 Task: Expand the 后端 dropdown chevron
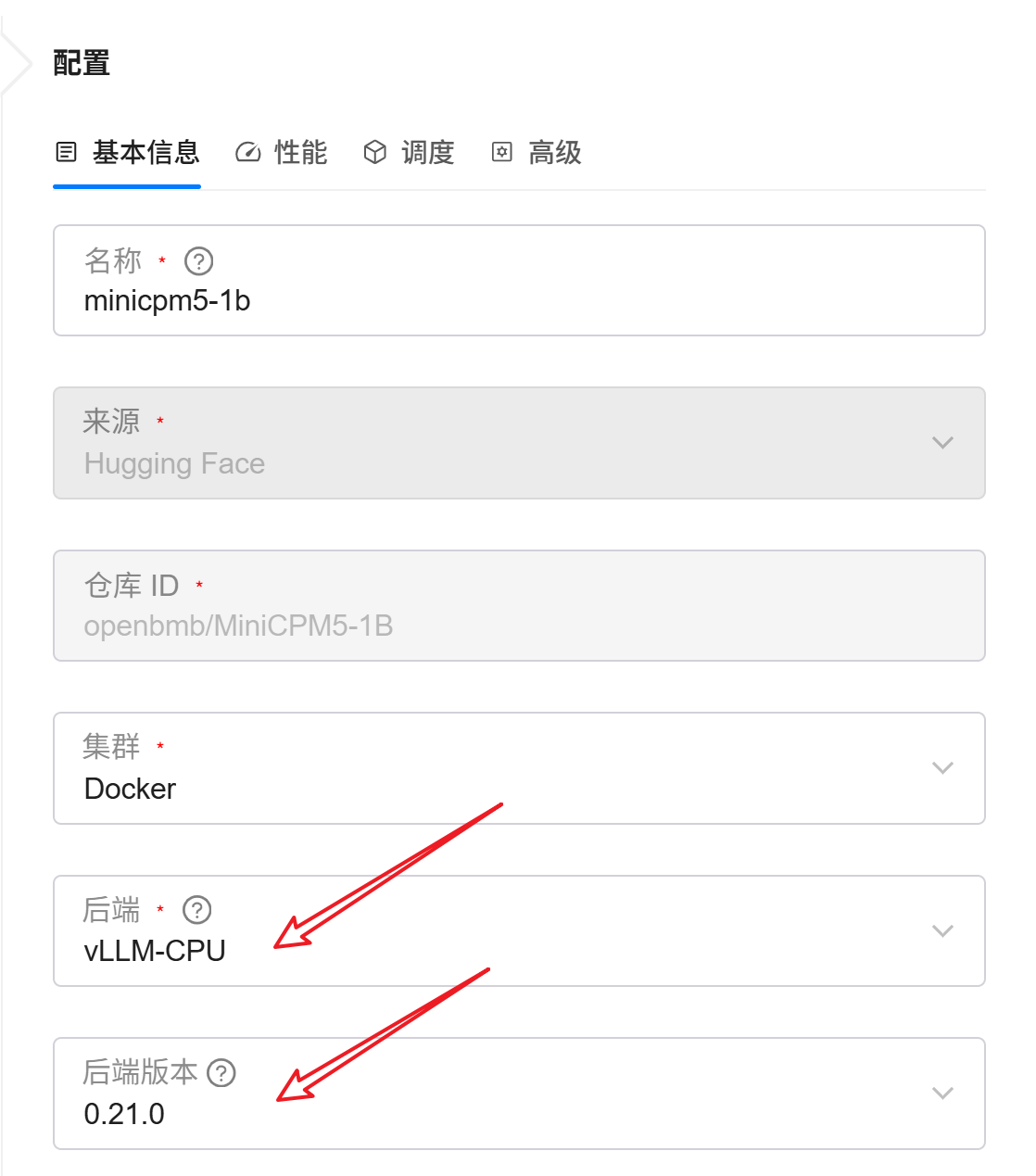click(x=942, y=931)
